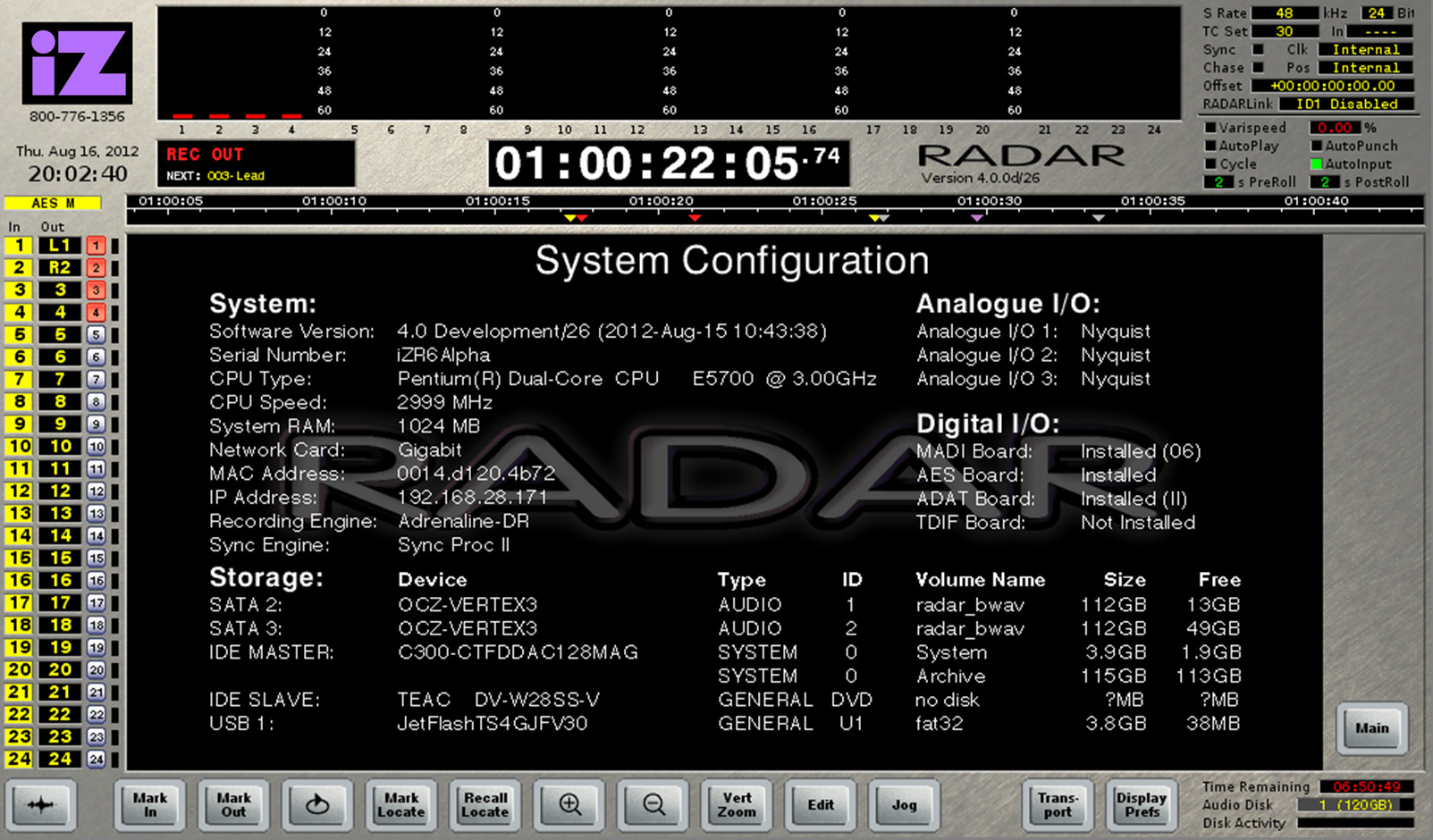1433x840 pixels.
Task: Set the PostRoll seconds value
Action: 1325,182
